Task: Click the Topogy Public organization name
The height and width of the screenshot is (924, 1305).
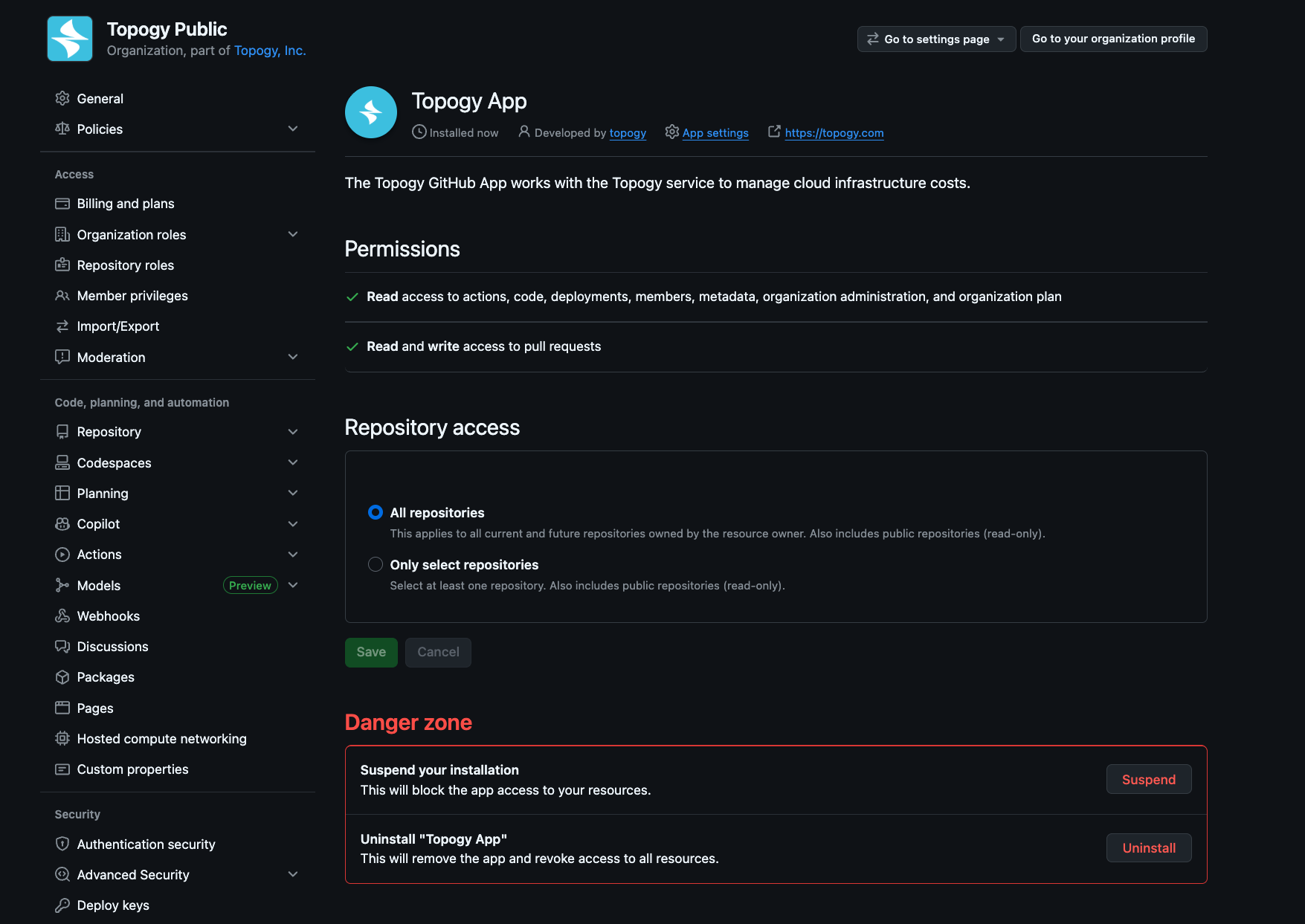Action: pyautogui.click(x=167, y=29)
